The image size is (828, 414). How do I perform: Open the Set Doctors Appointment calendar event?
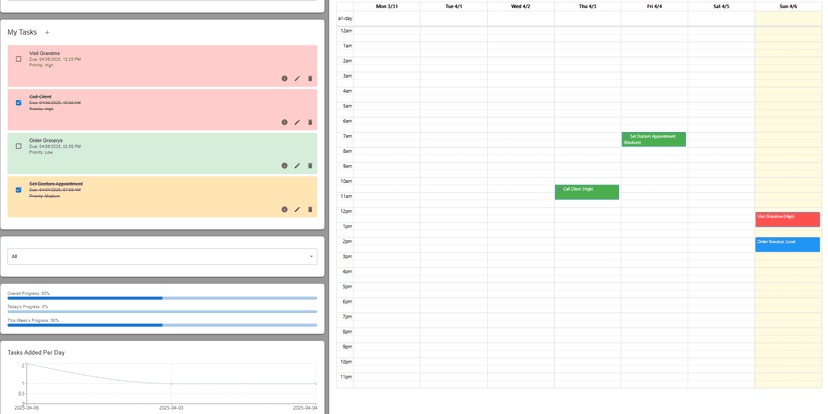(654, 139)
